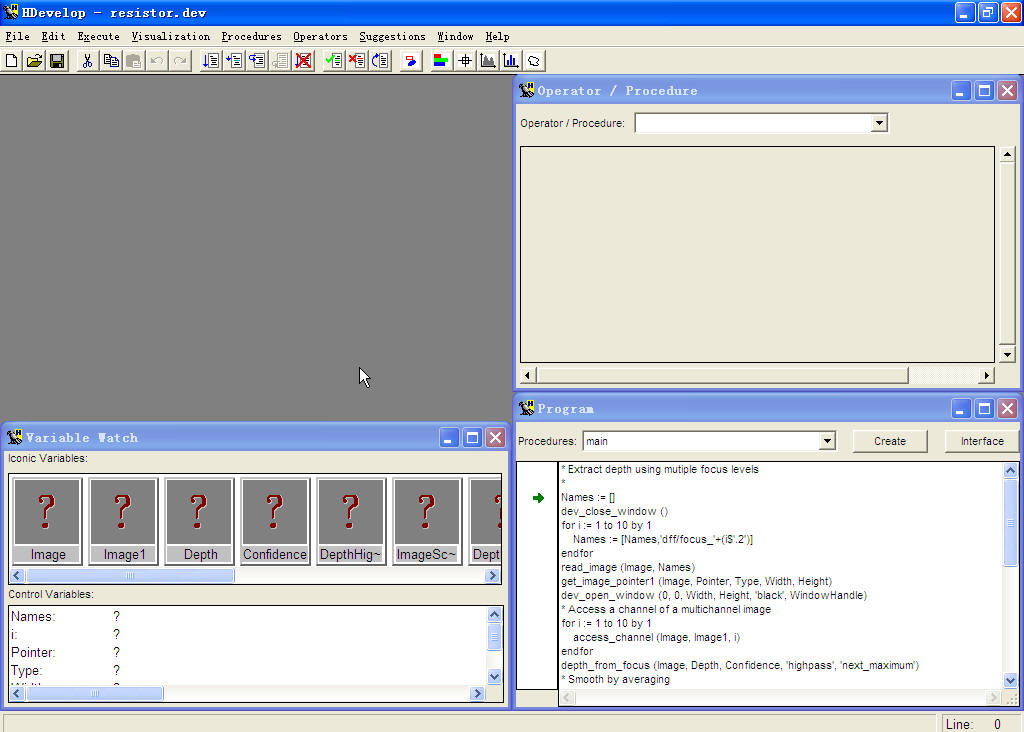Click the line read_image (Image, Names)

click(628, 567)
